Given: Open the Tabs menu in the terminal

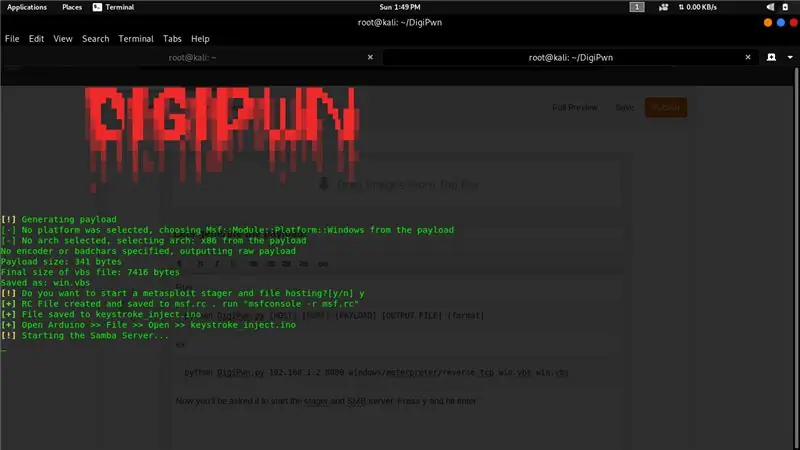Looking at the screenshot, I should coord(172,39).
